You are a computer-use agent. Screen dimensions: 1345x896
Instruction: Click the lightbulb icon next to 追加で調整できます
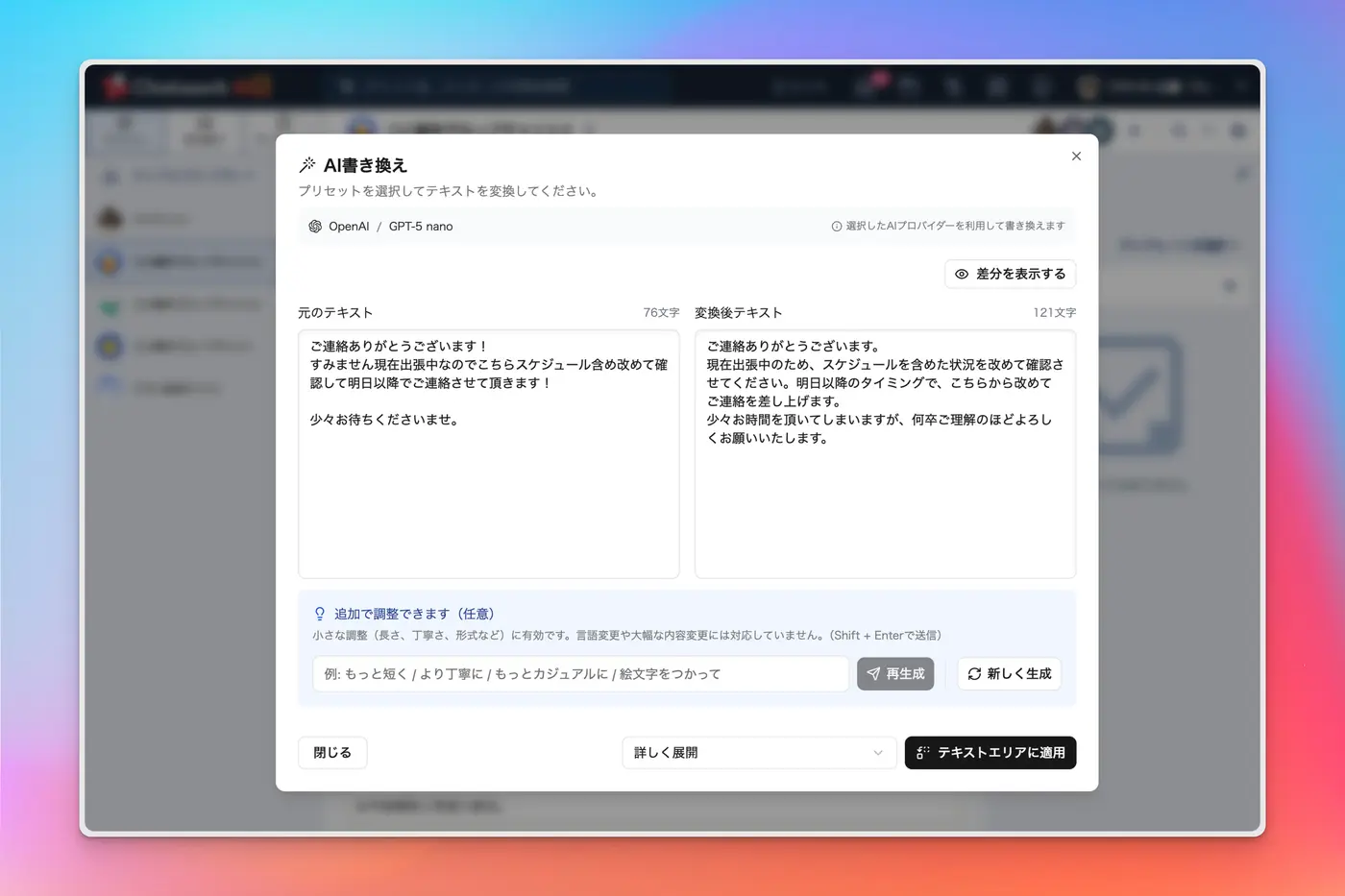(320, 614)
